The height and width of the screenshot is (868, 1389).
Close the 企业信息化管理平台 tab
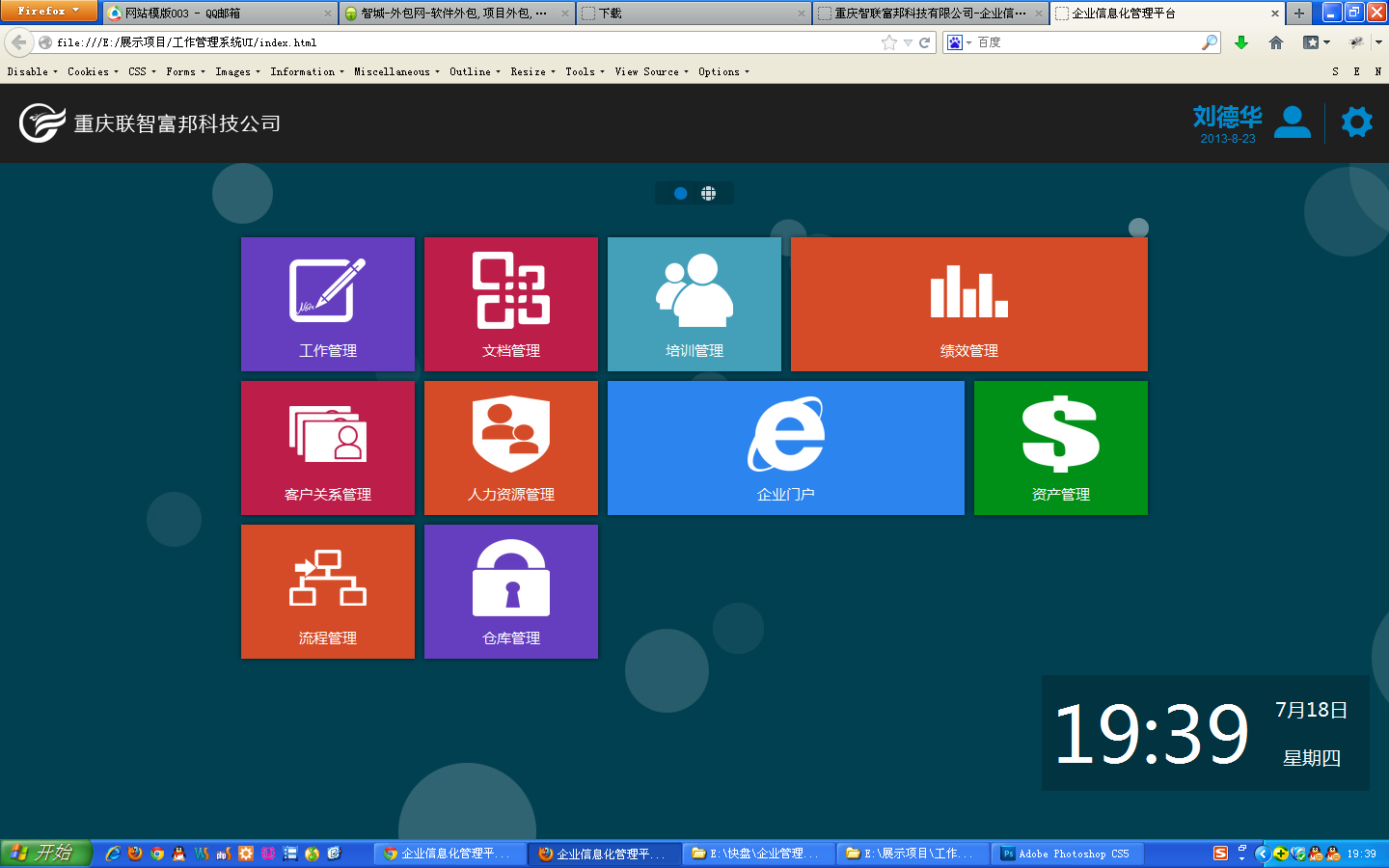pyautogui.click(x=1275, y=14)
